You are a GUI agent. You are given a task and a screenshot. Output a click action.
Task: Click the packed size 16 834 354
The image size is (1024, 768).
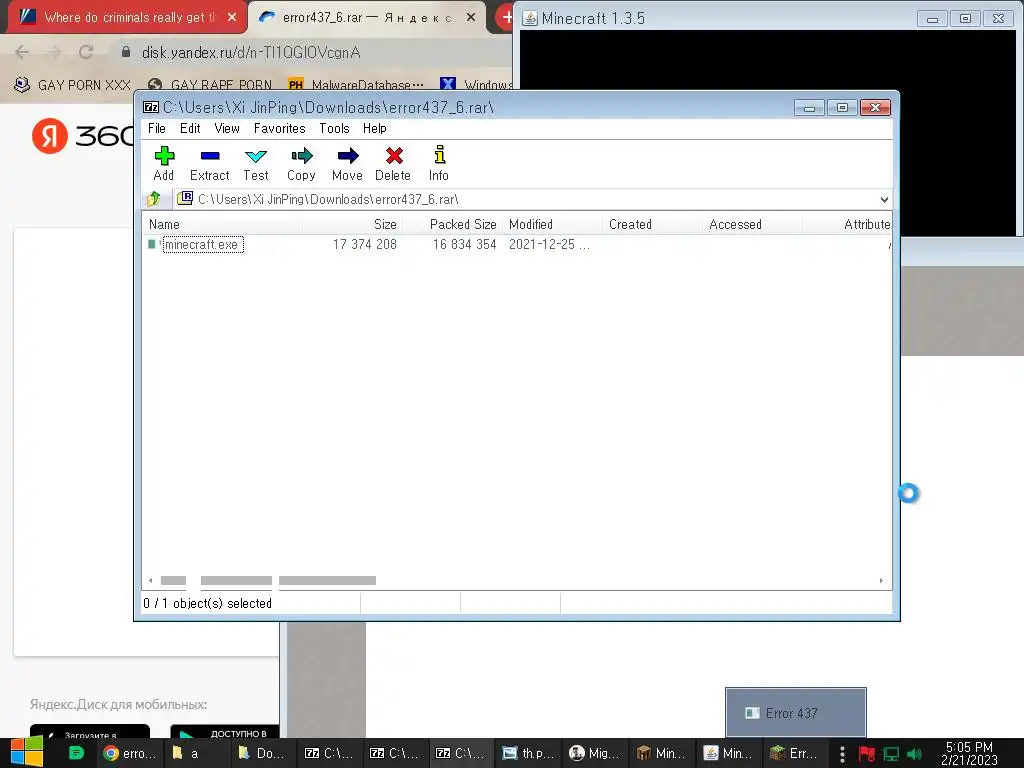464,244
